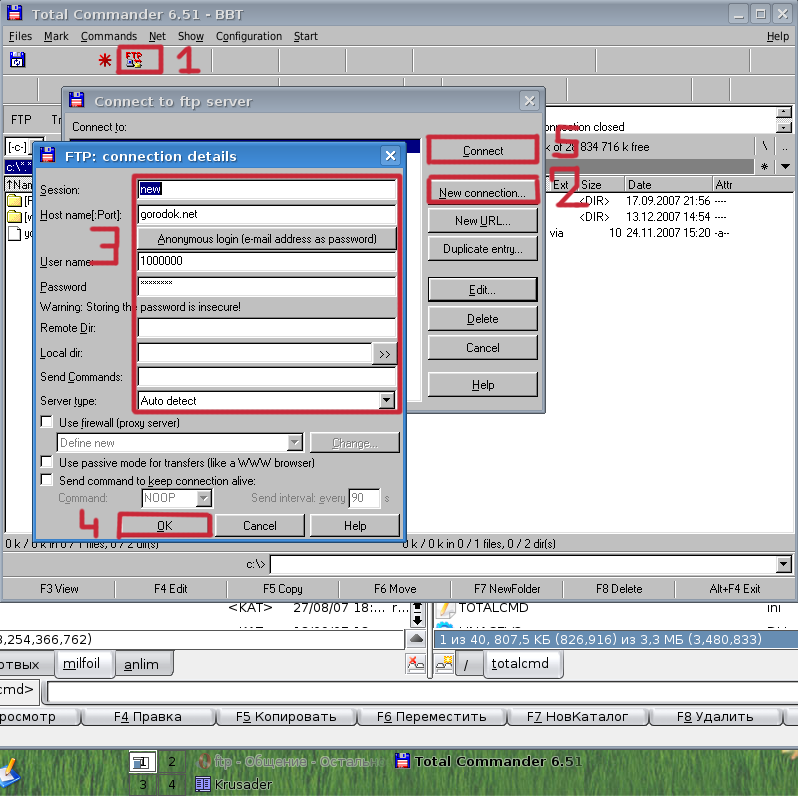This screenshot has height=796, width=798.
Task: Open the Start menu item
Action: point(305,36)
